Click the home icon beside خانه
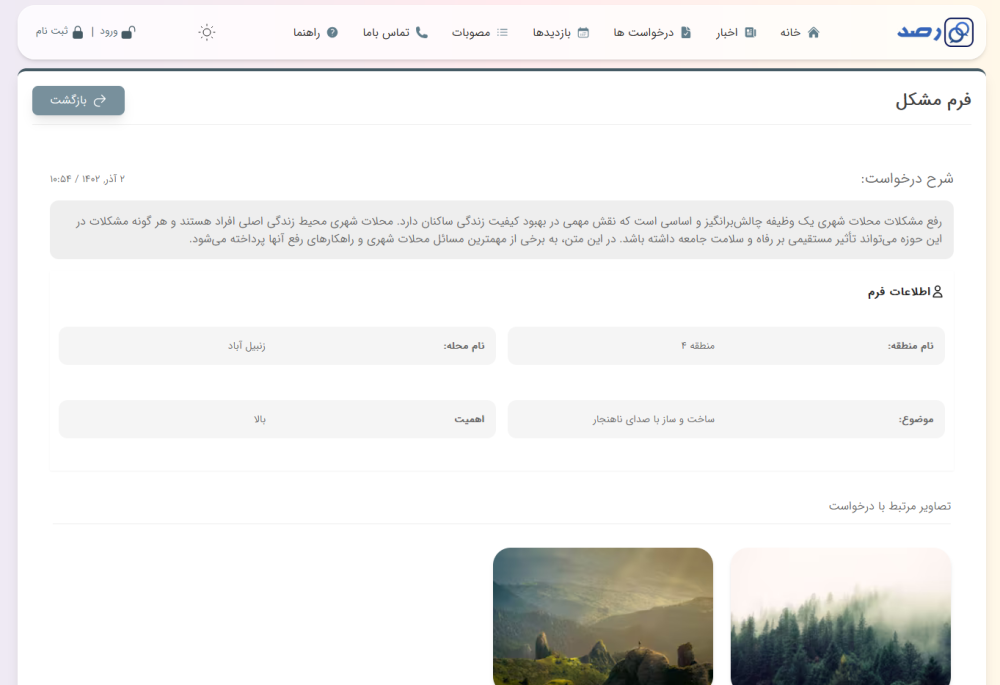This screenshot has width=1000, height=685. point(813,32)
